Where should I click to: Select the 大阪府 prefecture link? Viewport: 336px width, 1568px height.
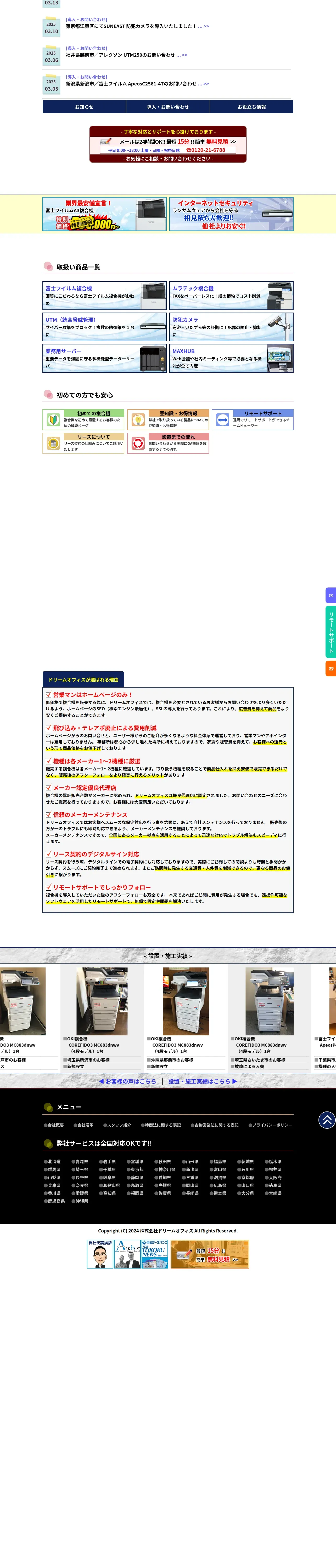tap(273, 1177)
